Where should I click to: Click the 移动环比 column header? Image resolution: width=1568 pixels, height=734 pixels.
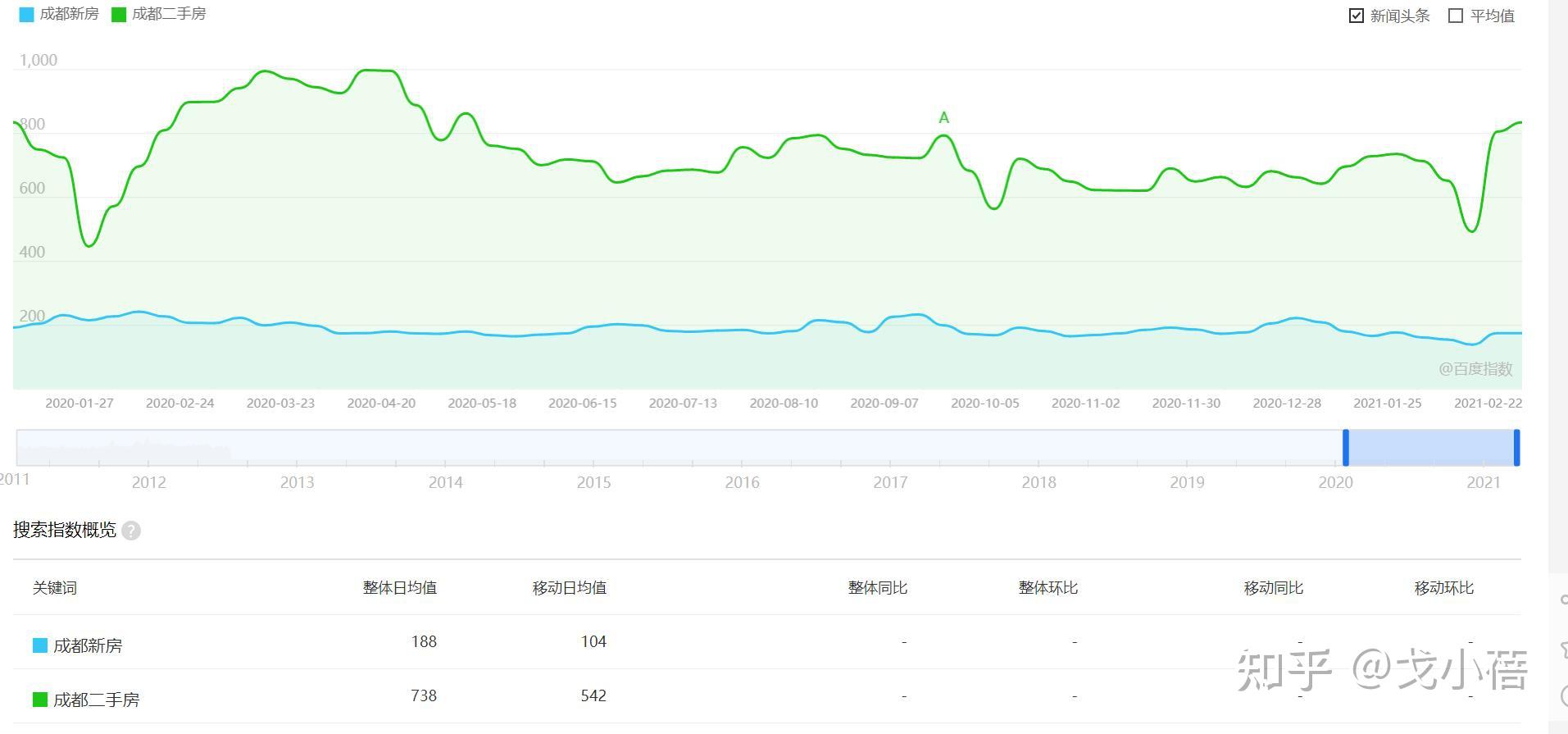coord(1444,588)
